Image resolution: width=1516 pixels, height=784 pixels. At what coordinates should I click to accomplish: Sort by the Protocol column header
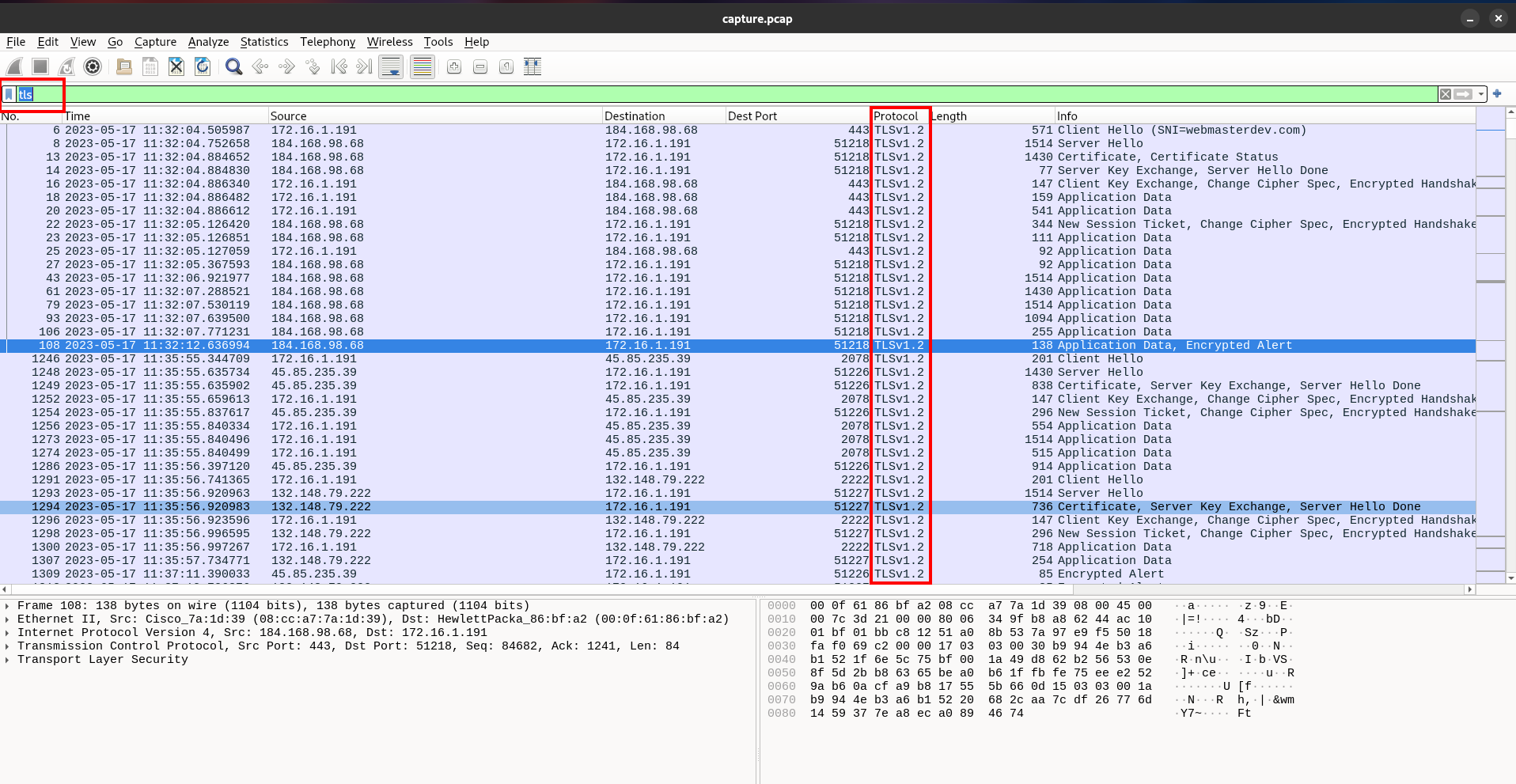[x=900, y=116]
